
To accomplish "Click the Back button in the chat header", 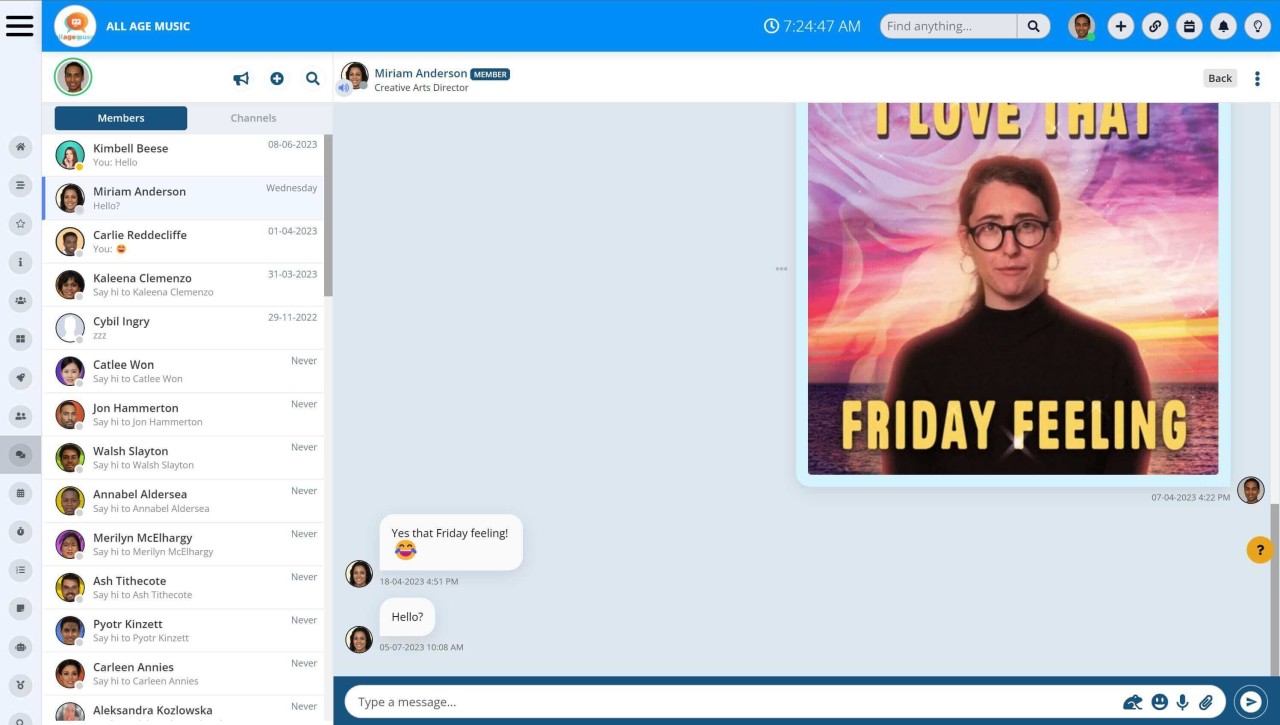I will pos(1219,77).
